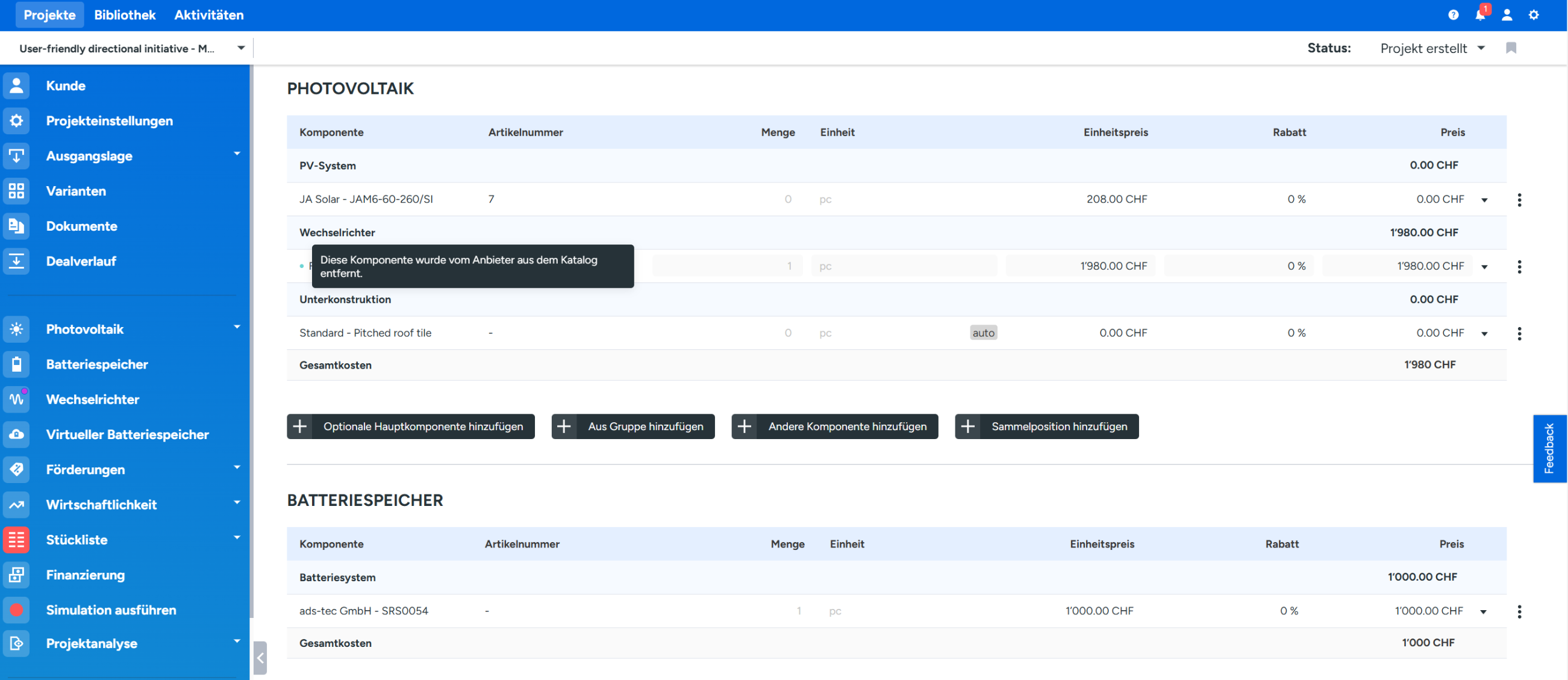The height and width of the screenshot is (680, 1568).
Task: Switch to Aktivitäten tab
Action: coord(209,14)
